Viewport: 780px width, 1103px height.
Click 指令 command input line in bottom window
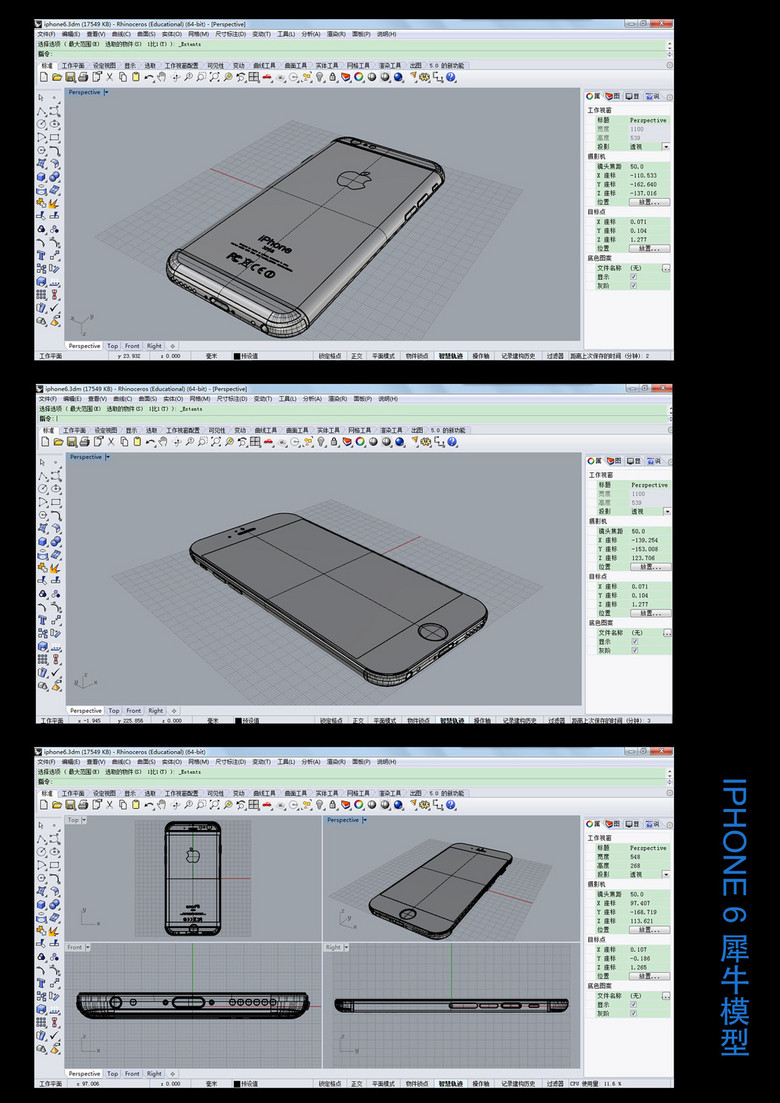pyautogui.click(x=350, y=781)
